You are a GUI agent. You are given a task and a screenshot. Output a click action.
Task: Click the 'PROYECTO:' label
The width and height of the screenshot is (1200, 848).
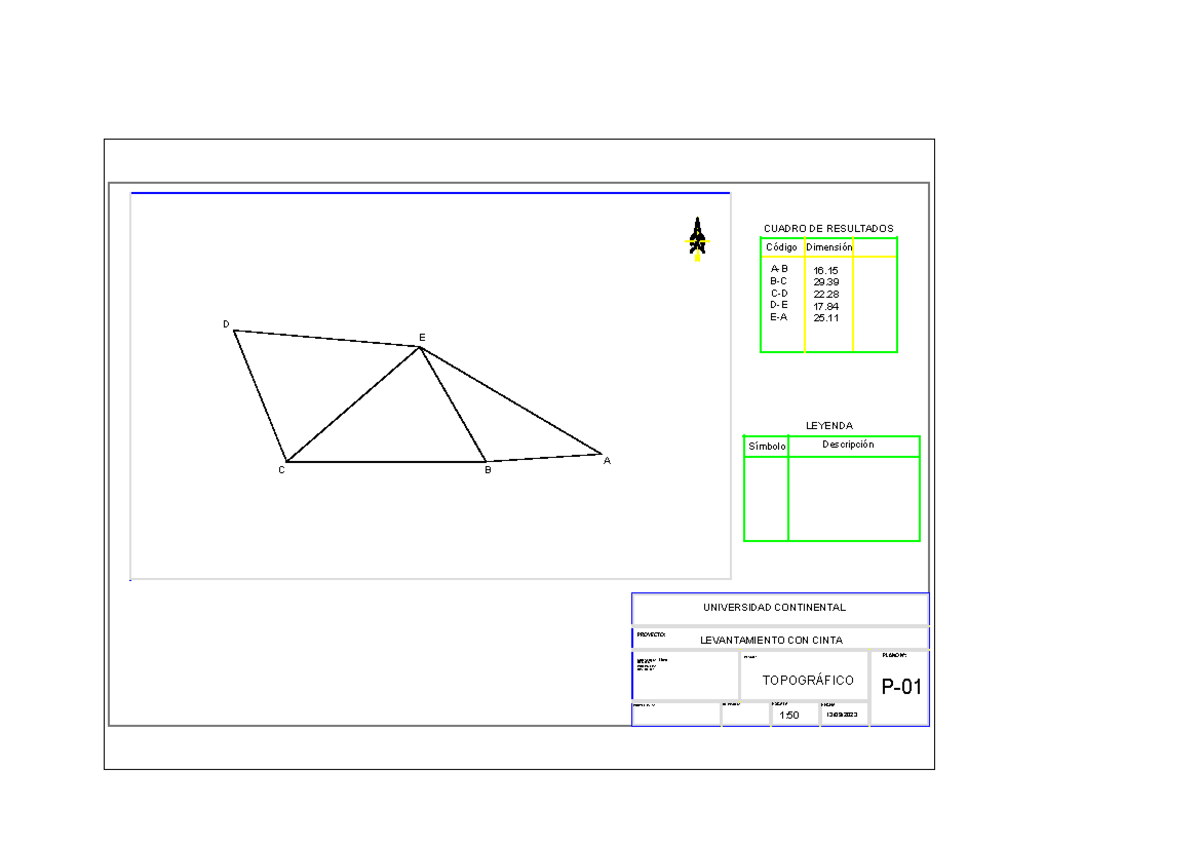pos(651,634)
